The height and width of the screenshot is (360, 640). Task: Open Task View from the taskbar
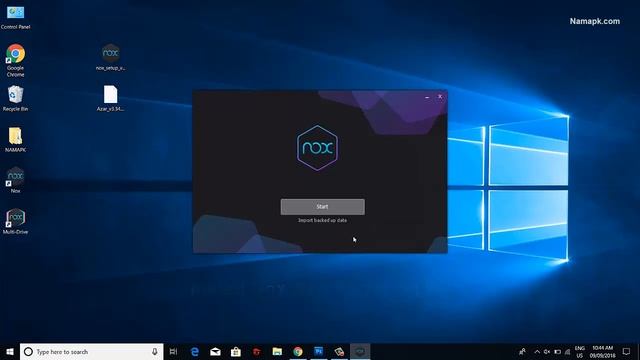(173, 351)
